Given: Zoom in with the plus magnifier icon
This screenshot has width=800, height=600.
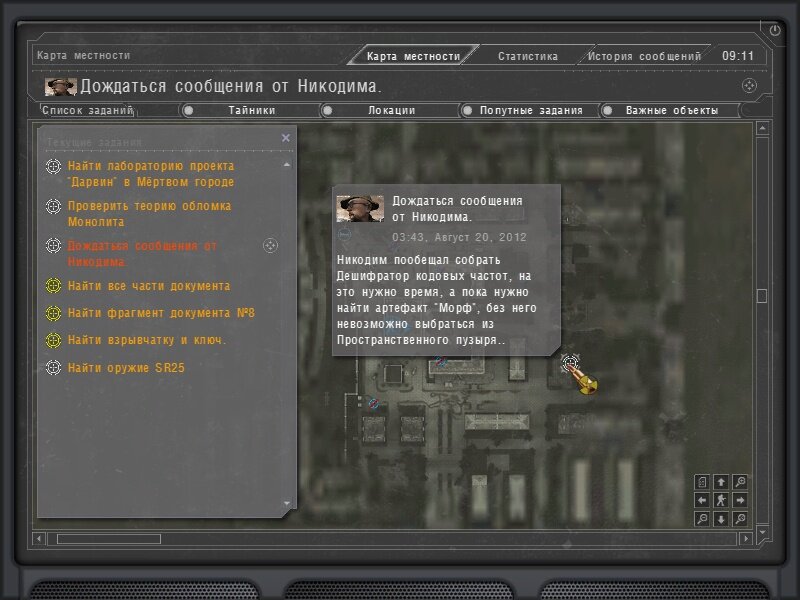Looking at the screenshot, I should click(x=740, y=482).
